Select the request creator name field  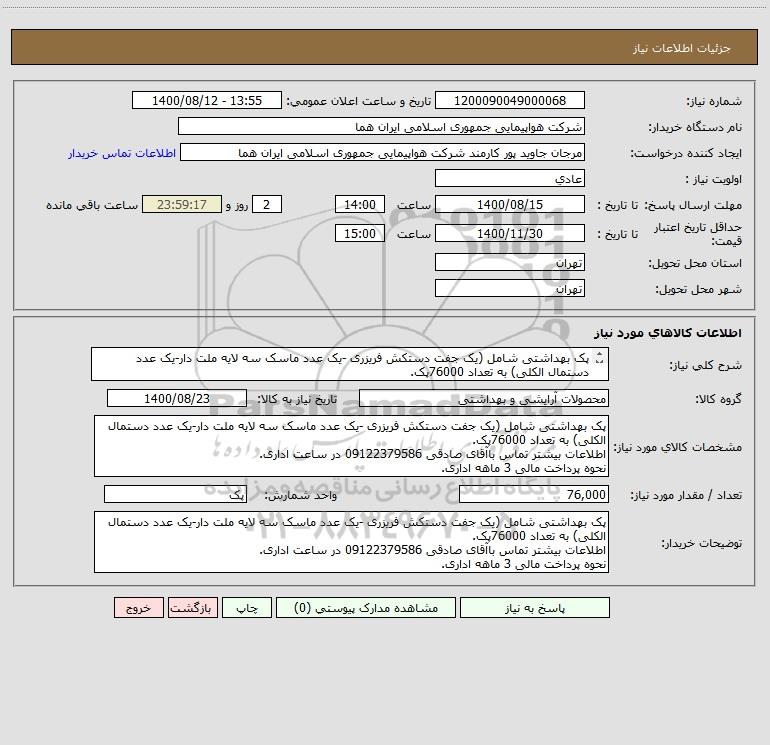click(x=380, y=153)
